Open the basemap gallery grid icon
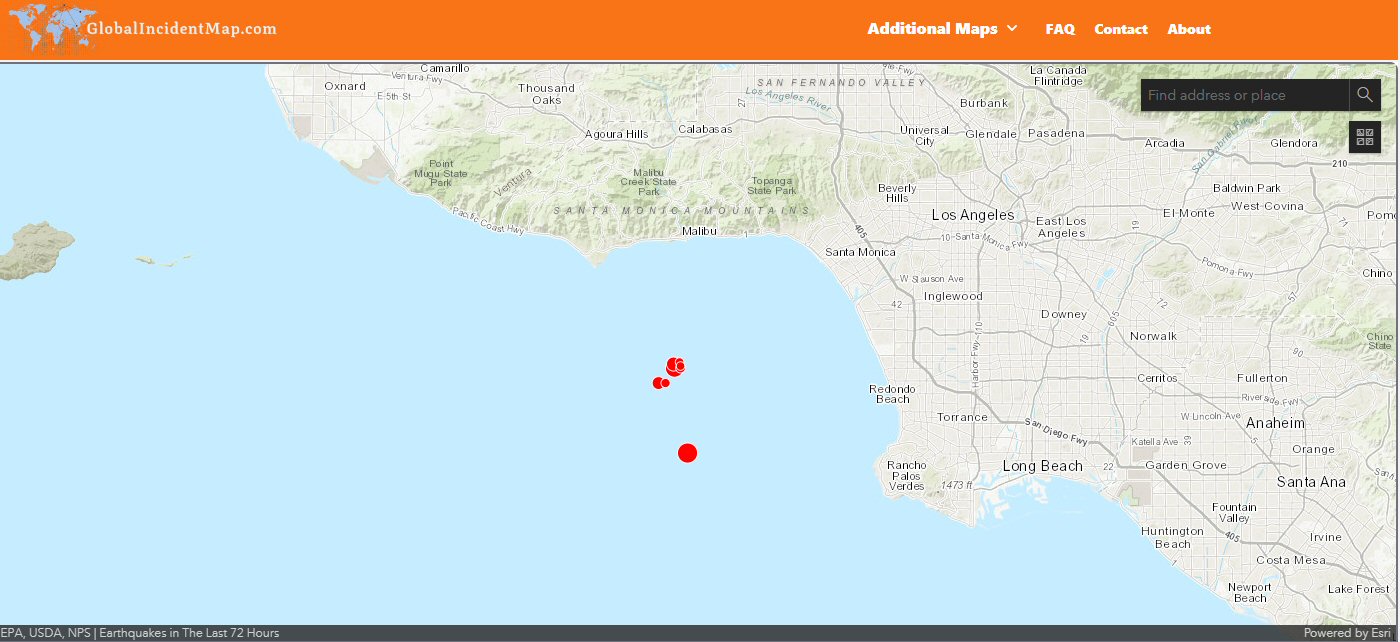The image size is (1400, 642). pyautogui.click(x=1365, y=137)
